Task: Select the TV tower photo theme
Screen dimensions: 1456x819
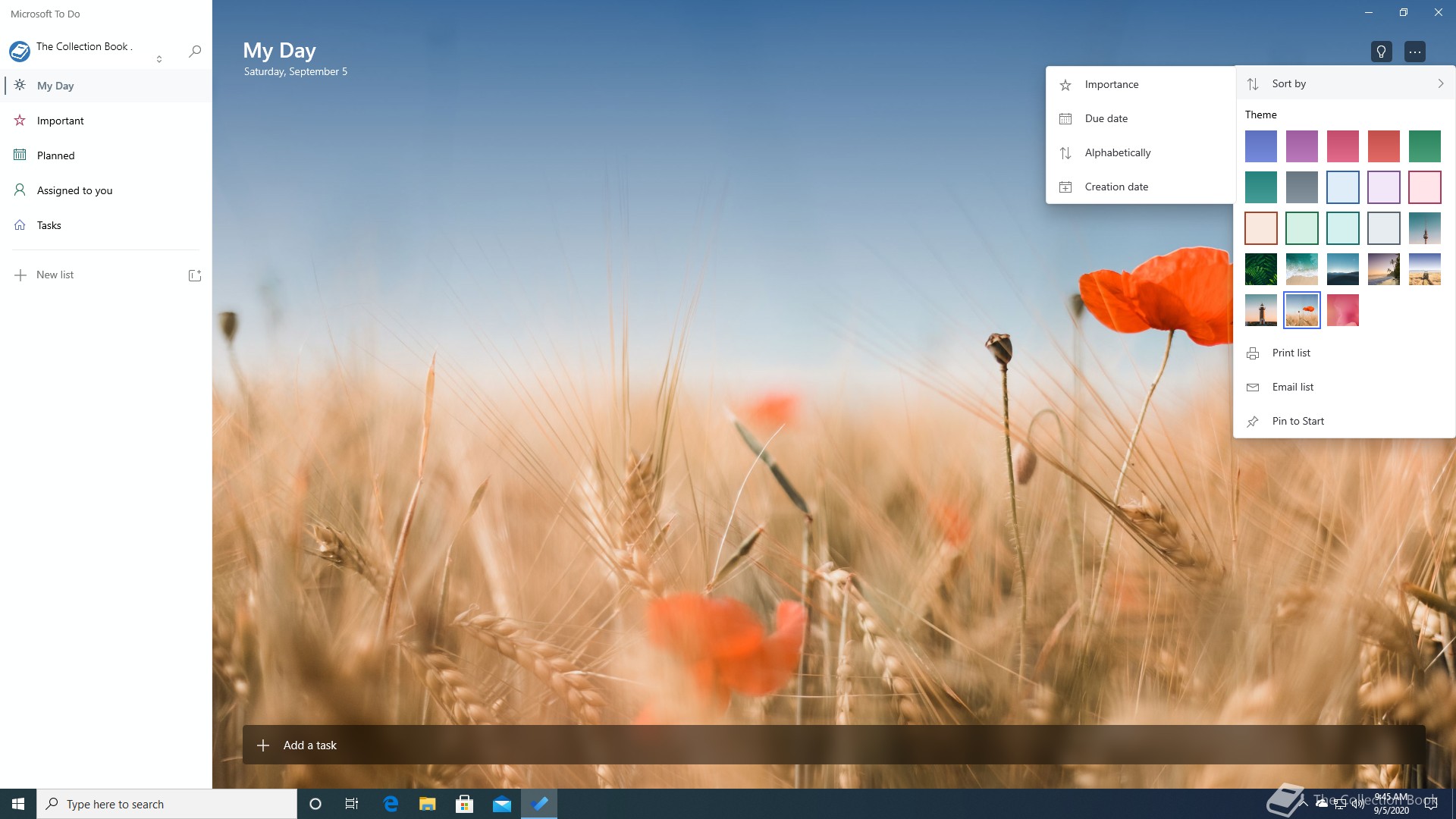Action: (x=1424, y=228)
